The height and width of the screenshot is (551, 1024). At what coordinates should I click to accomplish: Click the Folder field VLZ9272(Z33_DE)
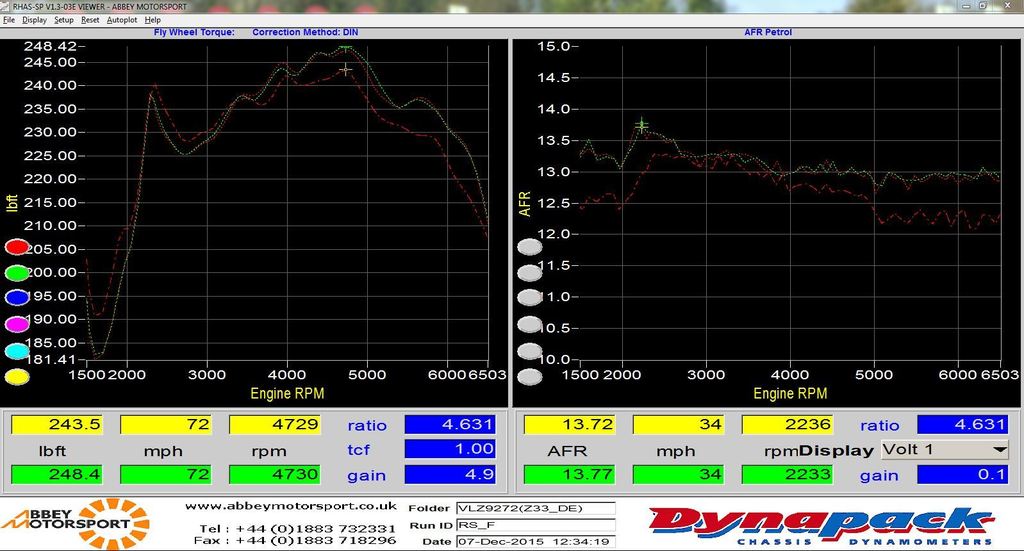[x=536, y=508]
